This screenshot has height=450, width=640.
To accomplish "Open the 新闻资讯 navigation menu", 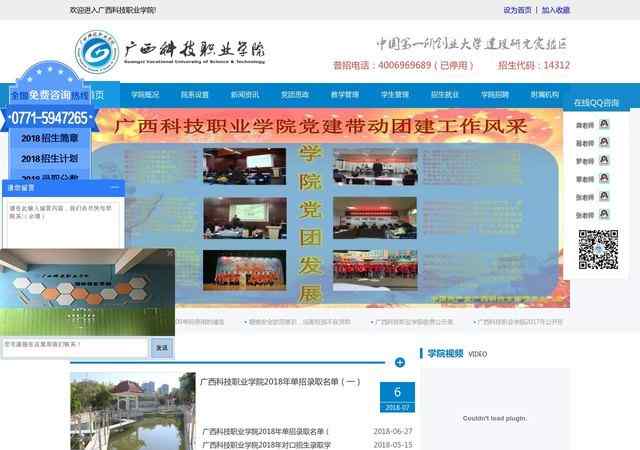I will [x=245, y=95].
